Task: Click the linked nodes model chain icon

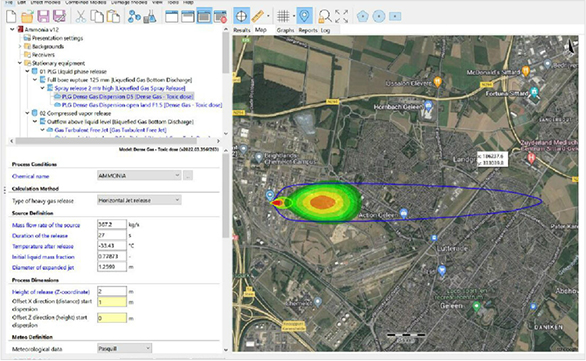Action: [134, 16]
